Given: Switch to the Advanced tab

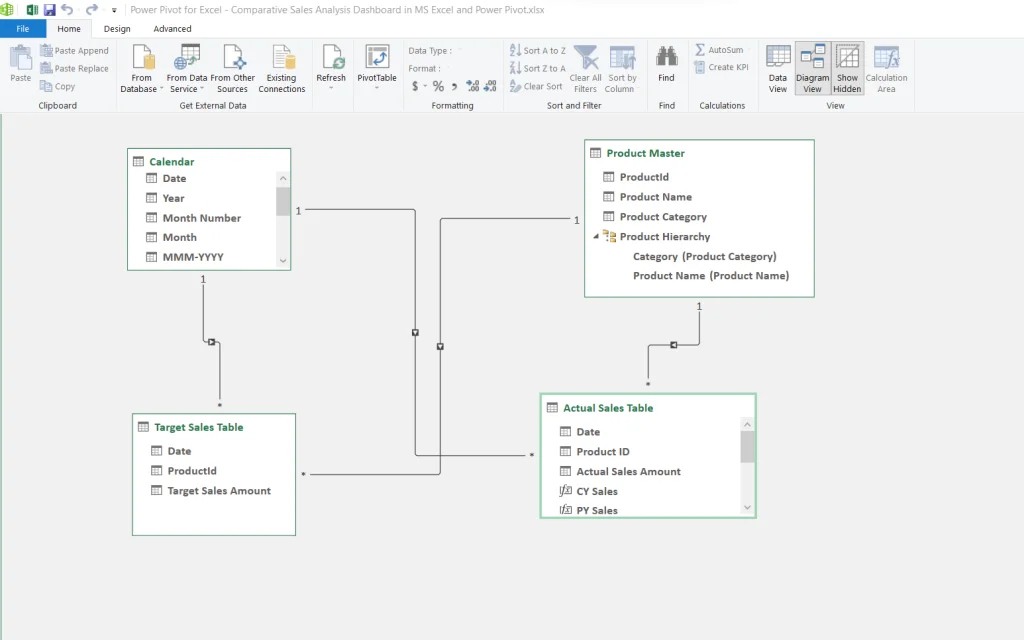Looking at the screenshot, I should click(172, 29).
